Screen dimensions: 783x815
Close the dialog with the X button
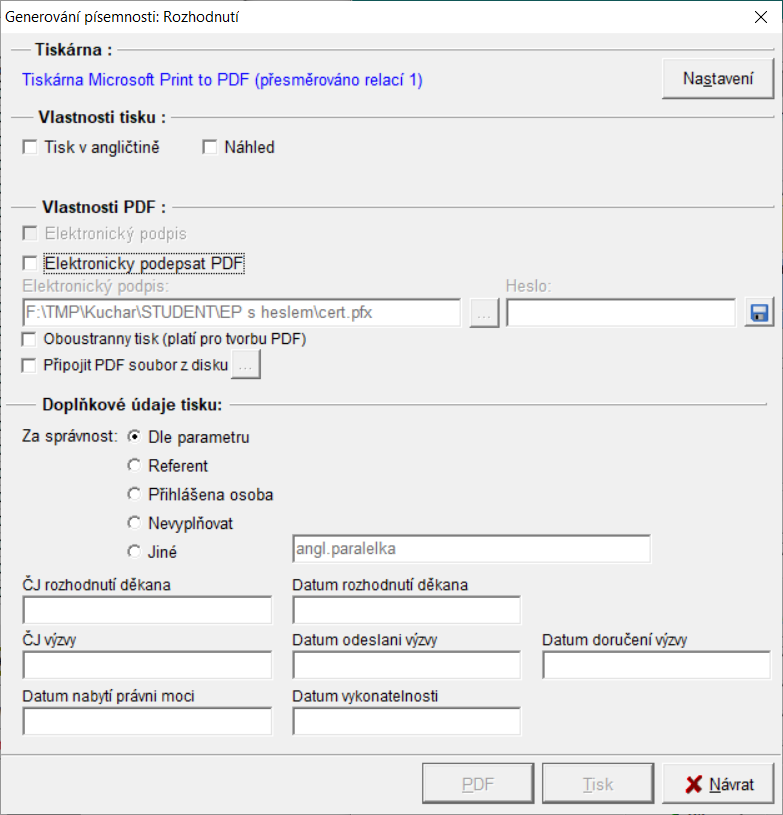tap(757, 17)
